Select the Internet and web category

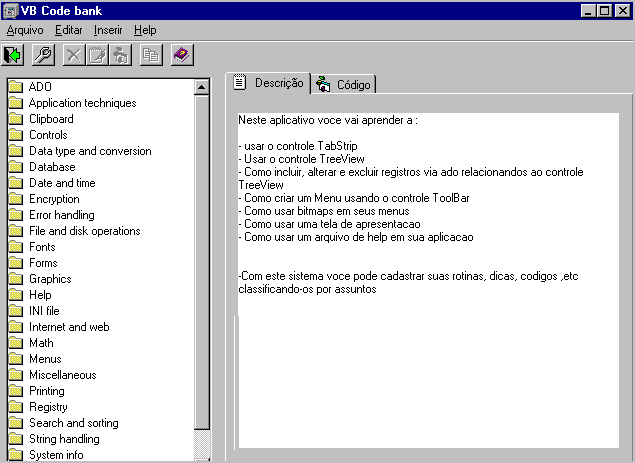(x=69, y=327)
